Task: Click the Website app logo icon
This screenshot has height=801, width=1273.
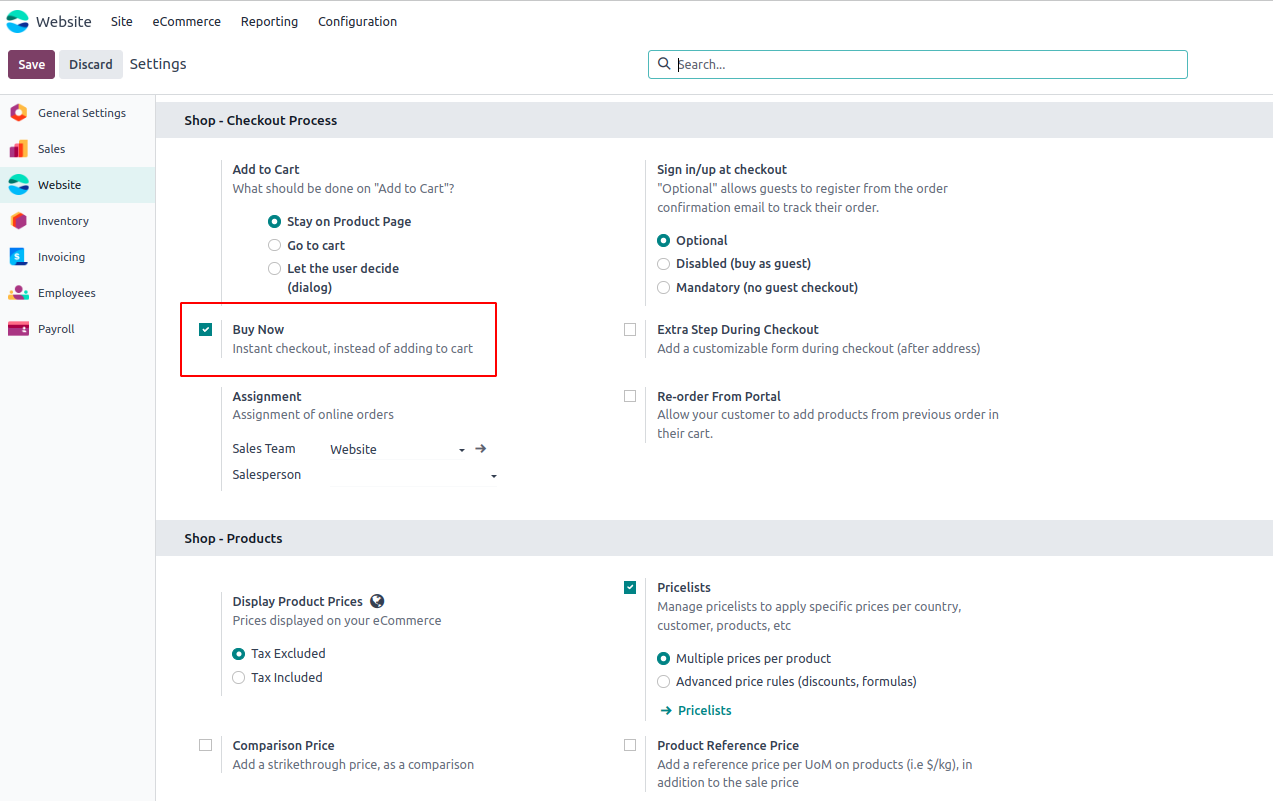Action: point(18,21)
